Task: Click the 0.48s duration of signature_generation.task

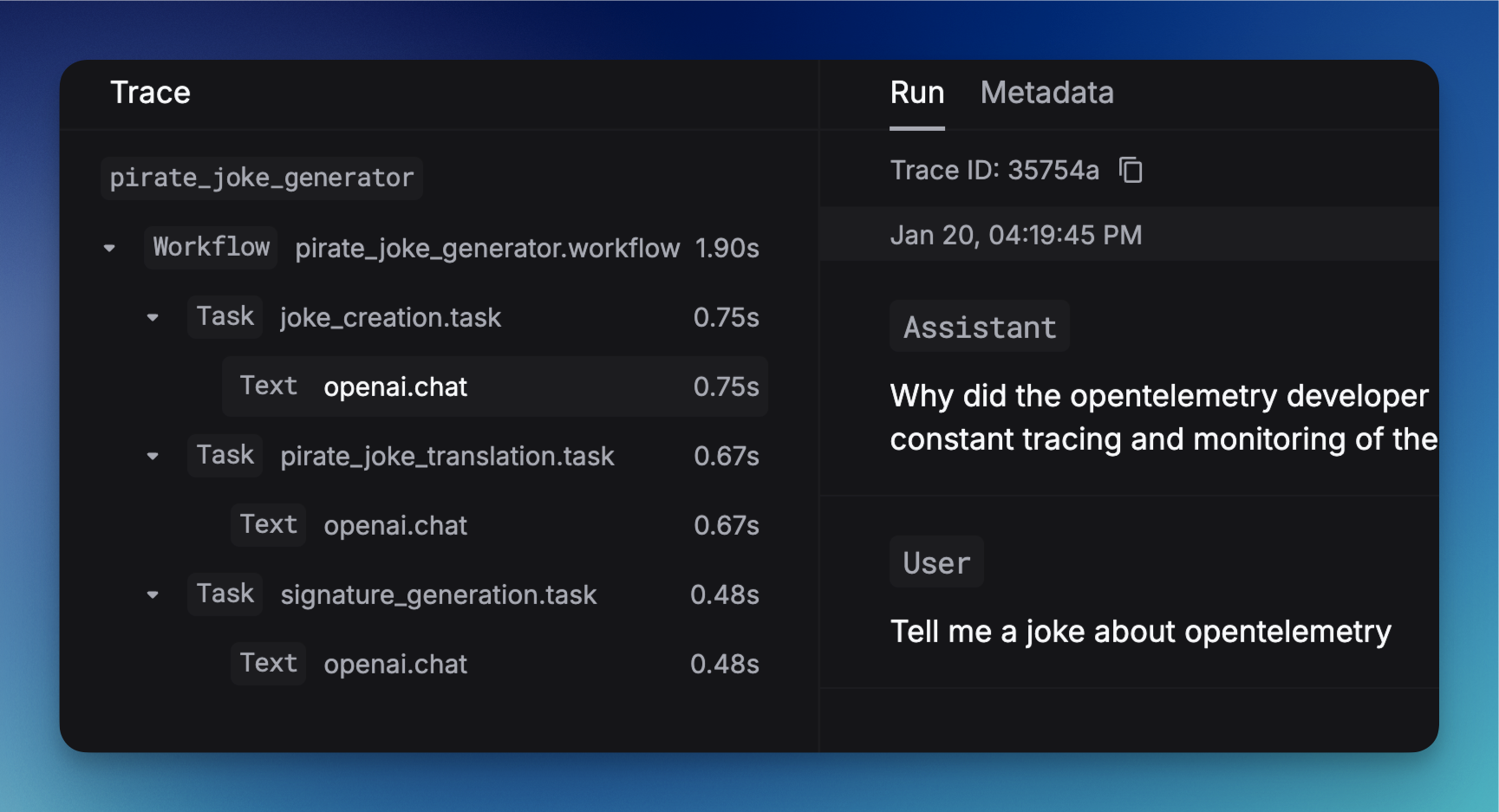Action: tap(725, 594)
